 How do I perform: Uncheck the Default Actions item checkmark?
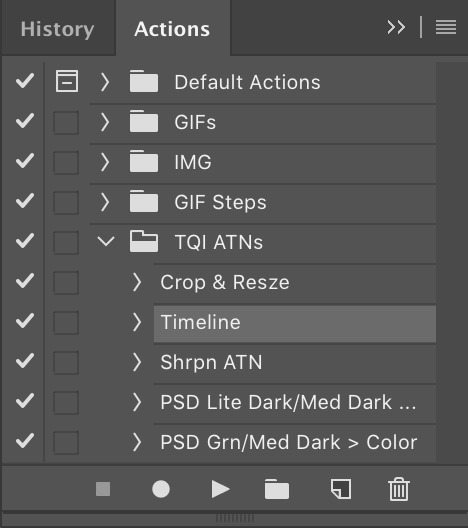pyautogui.click(x=25, y=81)
